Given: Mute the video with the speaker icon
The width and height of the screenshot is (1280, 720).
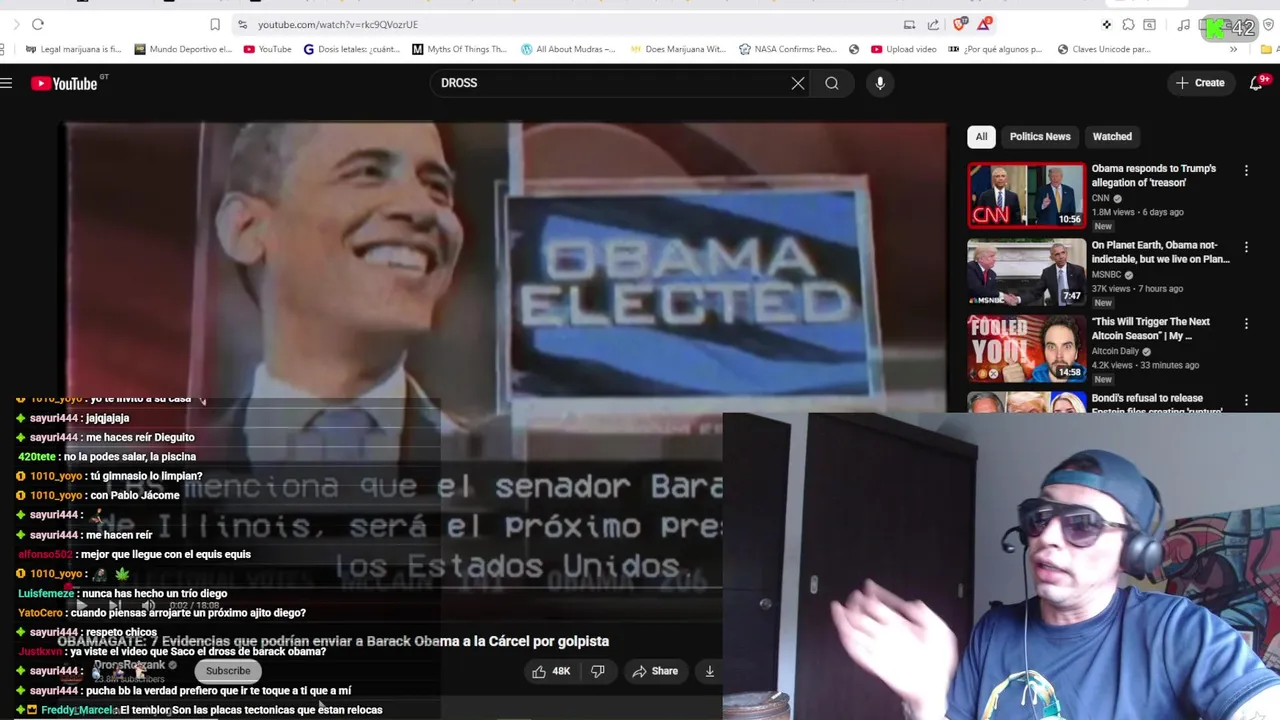Looking at the screenshot, I should pyautogui.click(x=148, y=605).
